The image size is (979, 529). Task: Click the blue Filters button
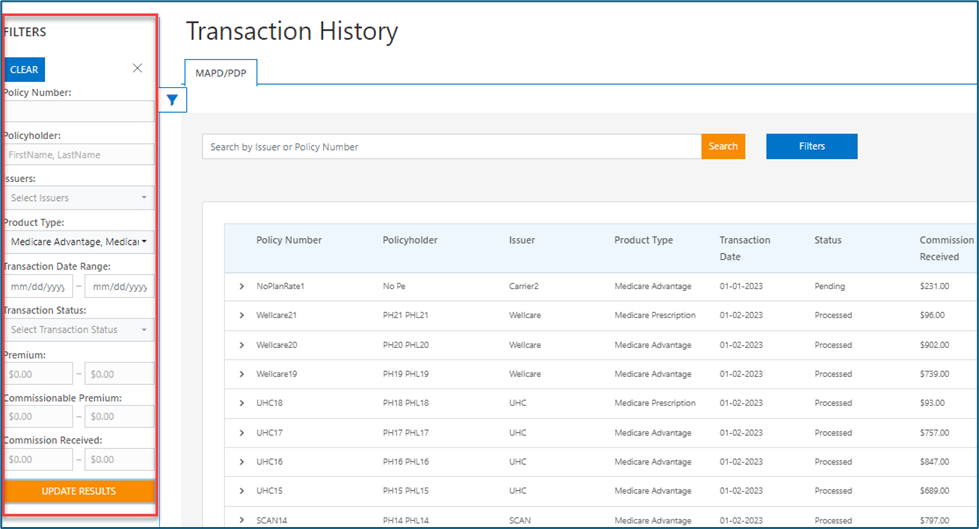811,146
